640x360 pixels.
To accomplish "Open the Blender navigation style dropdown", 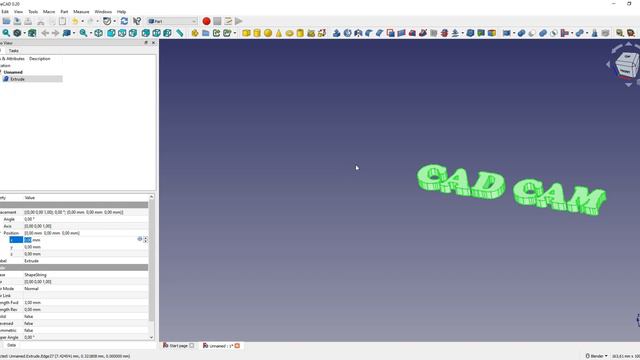I will pyautogui.click(x=596, y=356).
